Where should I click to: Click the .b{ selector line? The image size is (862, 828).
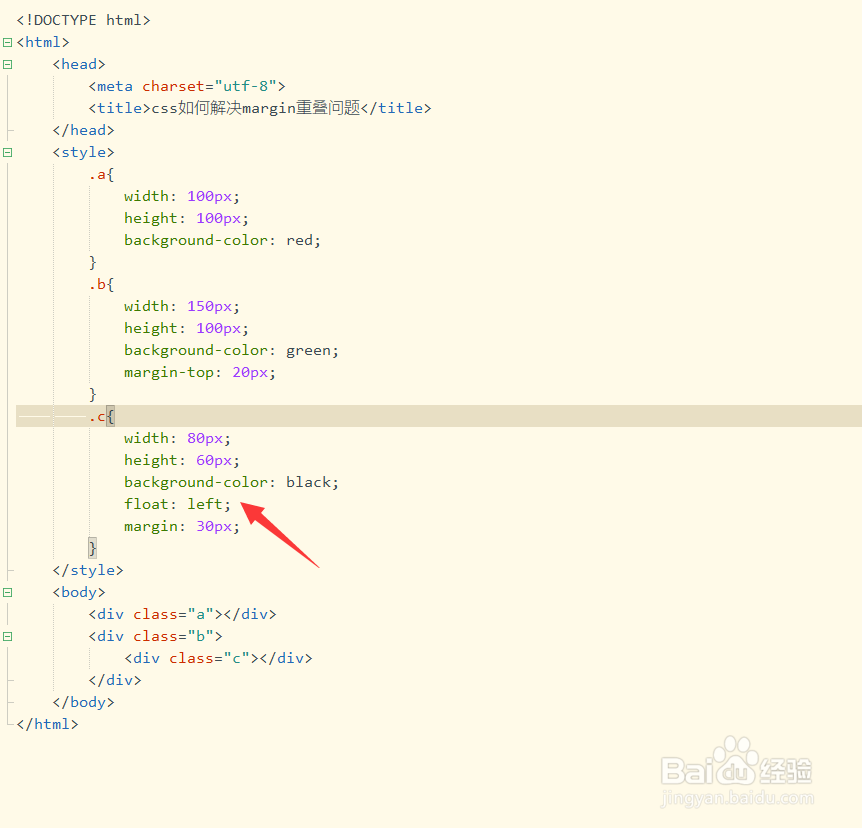click(102, 284)
